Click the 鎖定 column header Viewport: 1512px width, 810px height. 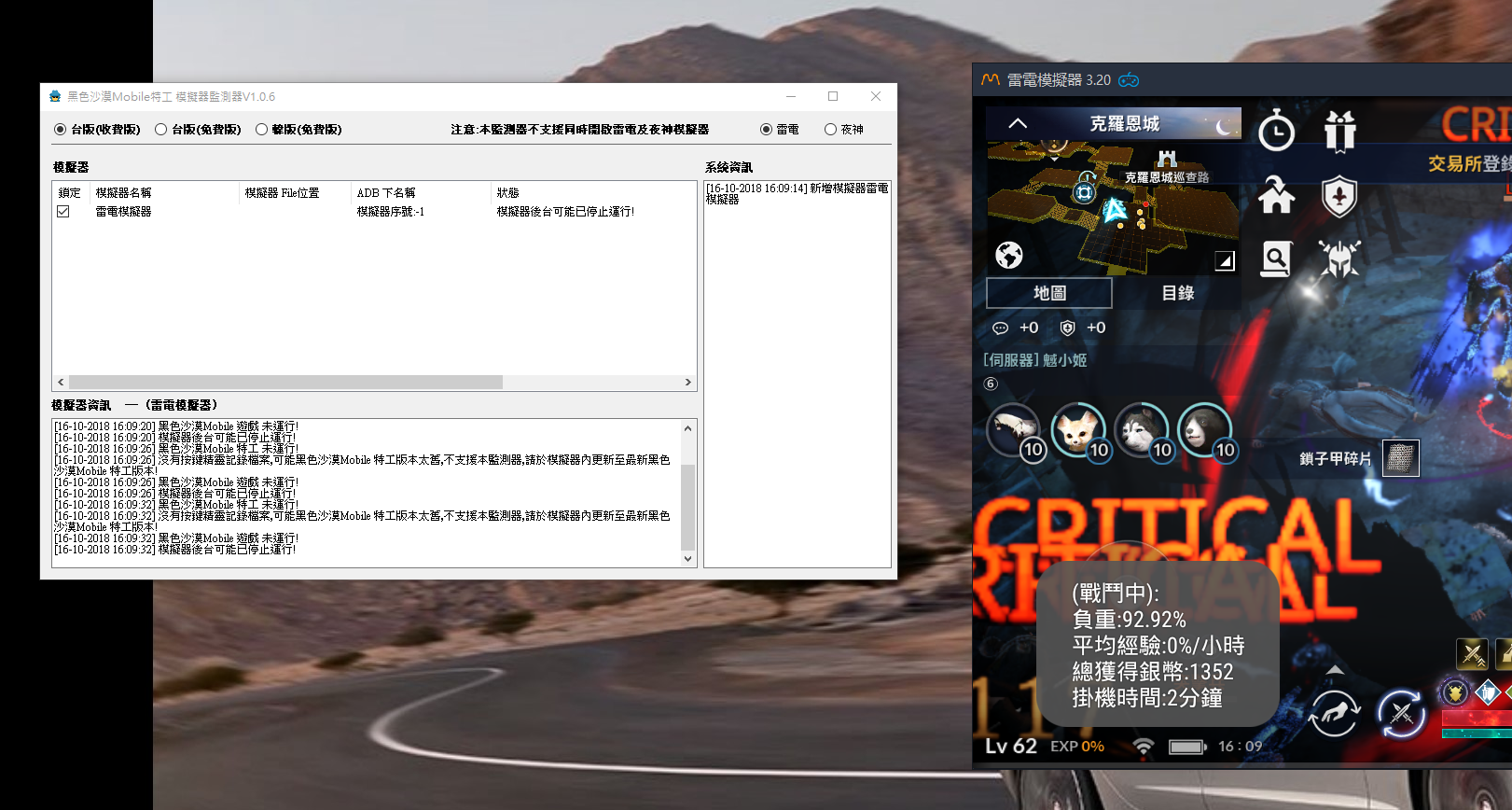pos(71,193)
